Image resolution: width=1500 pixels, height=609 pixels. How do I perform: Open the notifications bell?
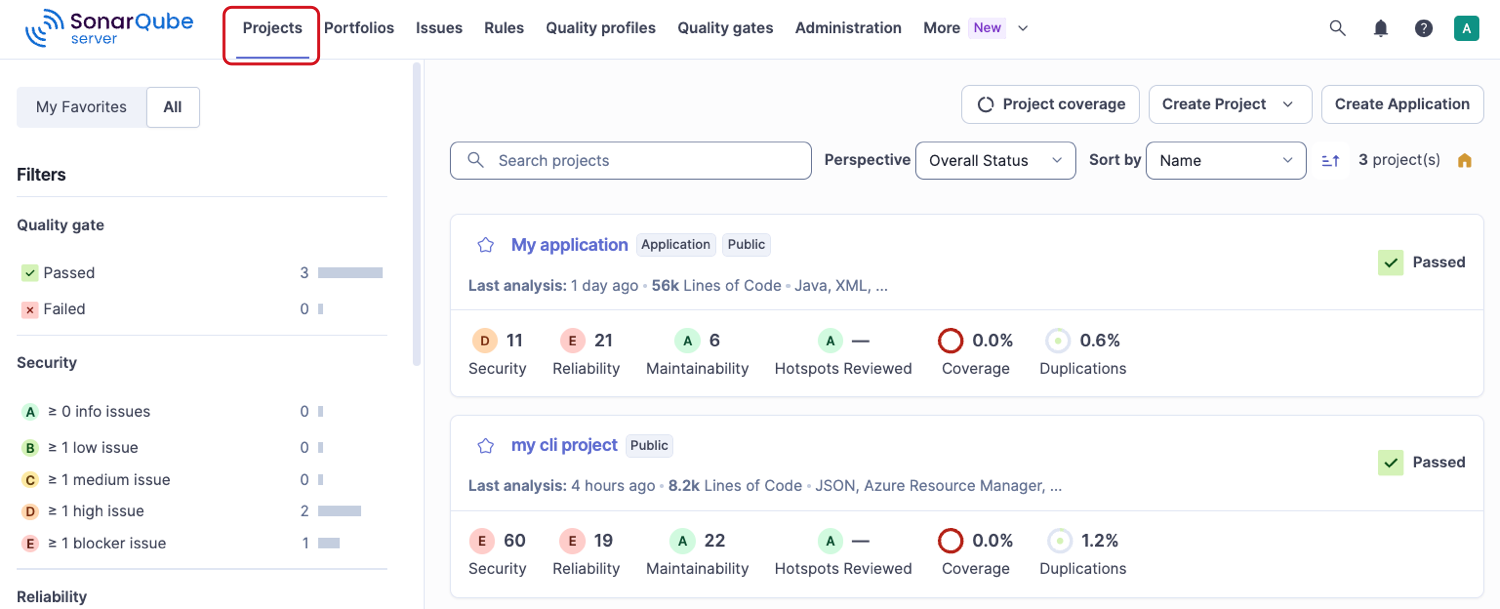coord(1381,28)
